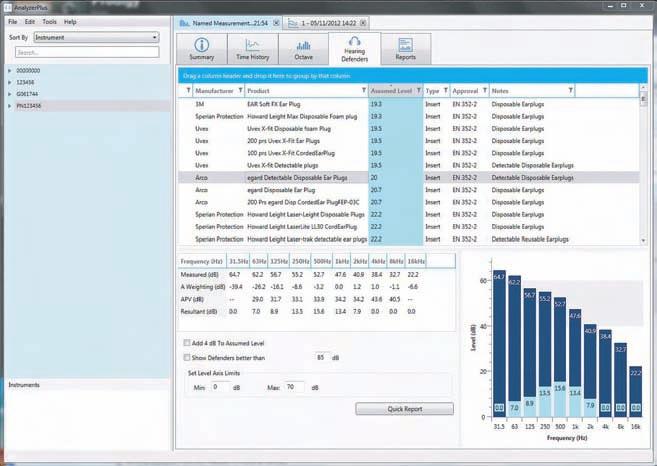
Task: Open the filter icon on Notes column
Action: click(x=570, y=91)
